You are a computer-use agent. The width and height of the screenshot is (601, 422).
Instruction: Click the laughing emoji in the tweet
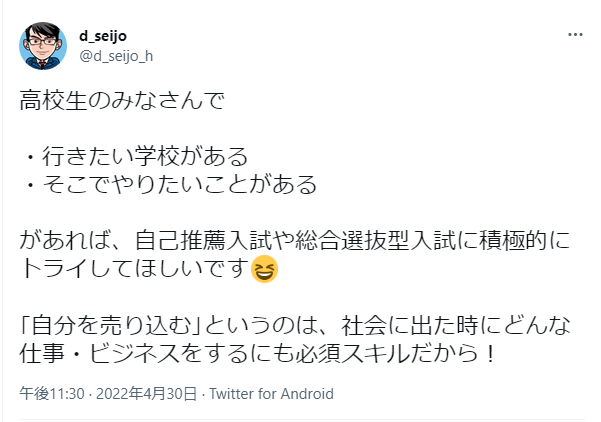[265, 270]
